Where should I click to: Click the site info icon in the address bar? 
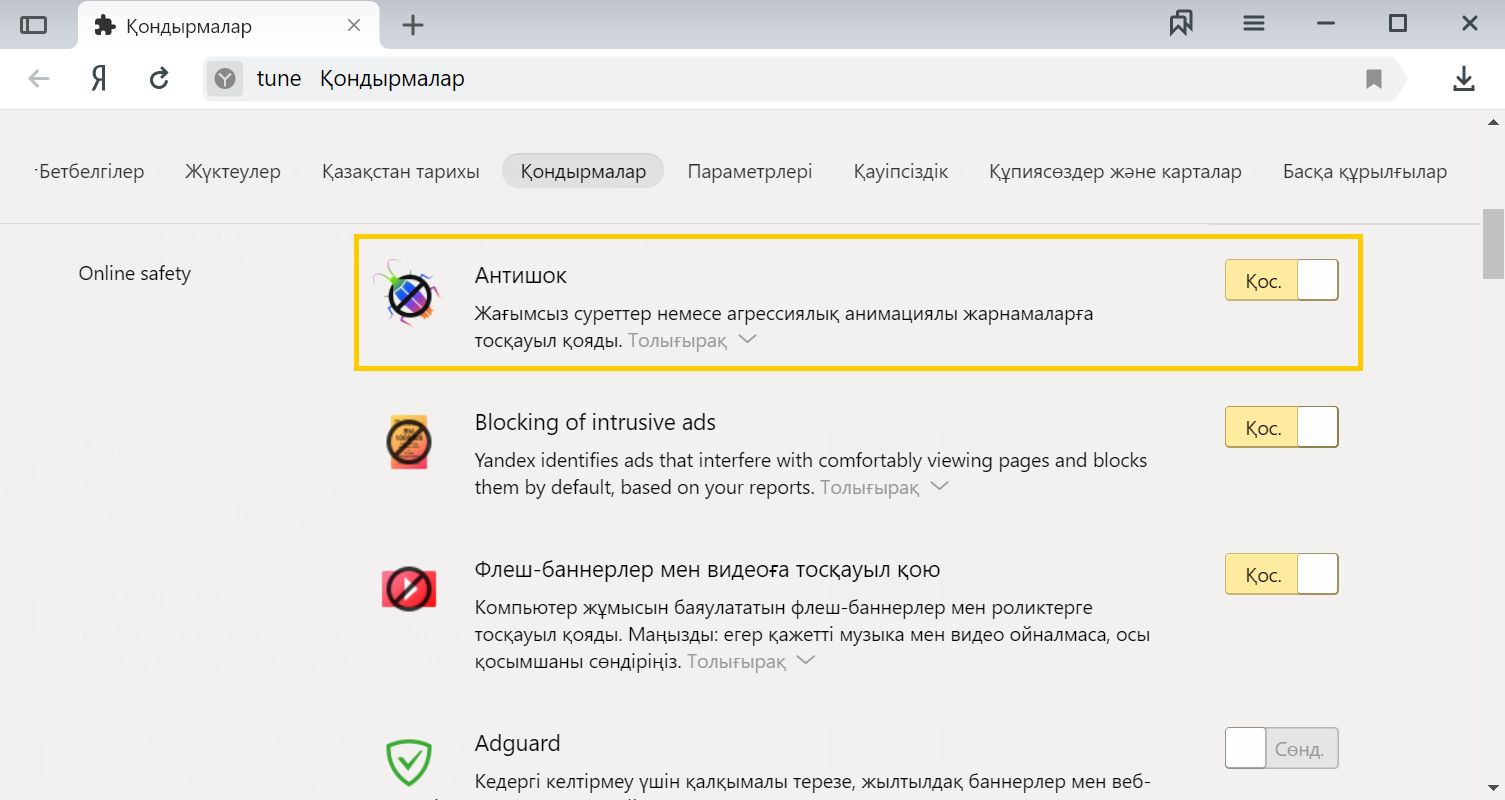(226, 79)
